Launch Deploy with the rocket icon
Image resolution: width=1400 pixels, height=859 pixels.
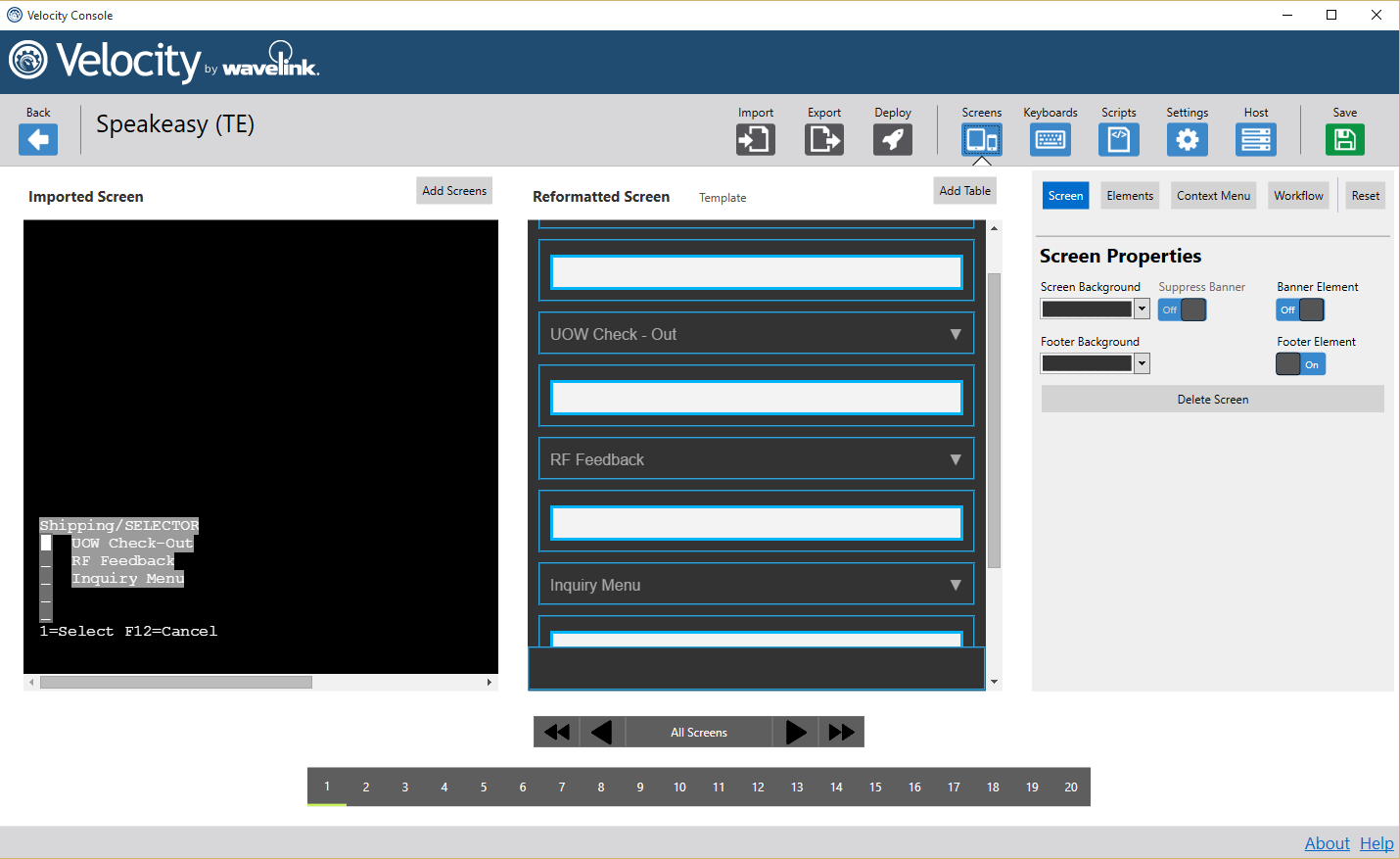[892, 140]
